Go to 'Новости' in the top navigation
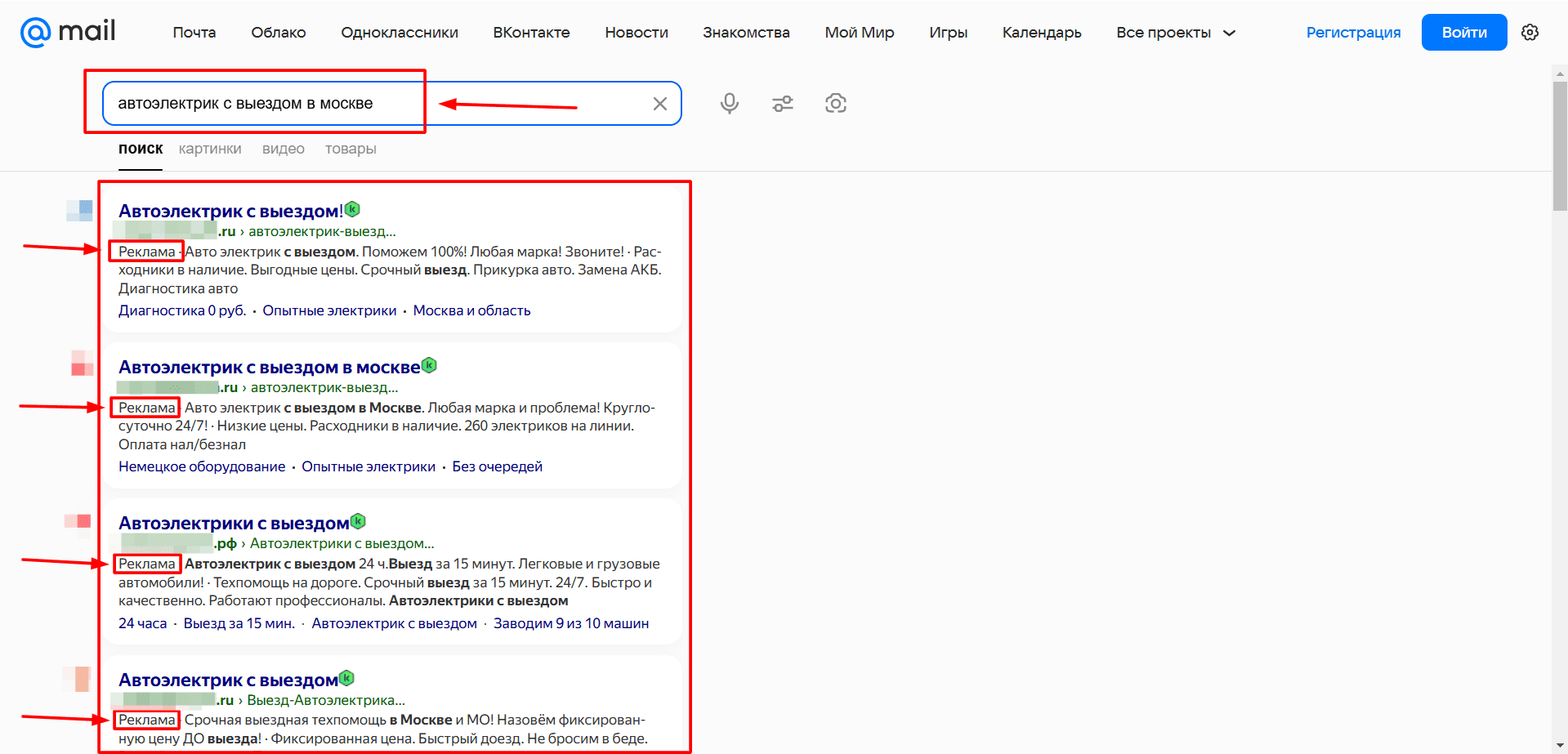The width and height of the screenshot is (1568, 754). point(637,33)
